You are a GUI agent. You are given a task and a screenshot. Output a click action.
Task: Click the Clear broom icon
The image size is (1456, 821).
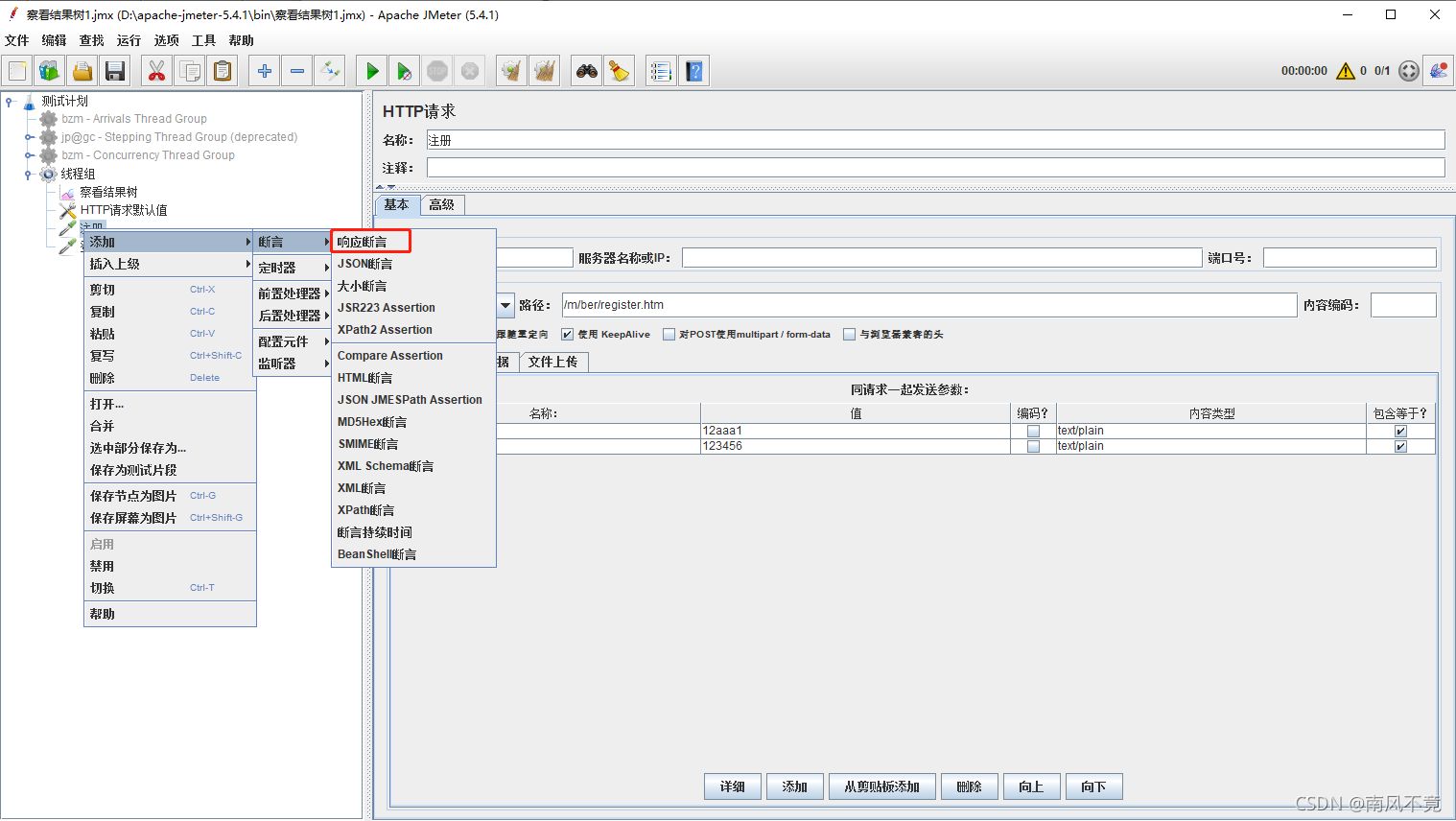click(x=512, y=71)
